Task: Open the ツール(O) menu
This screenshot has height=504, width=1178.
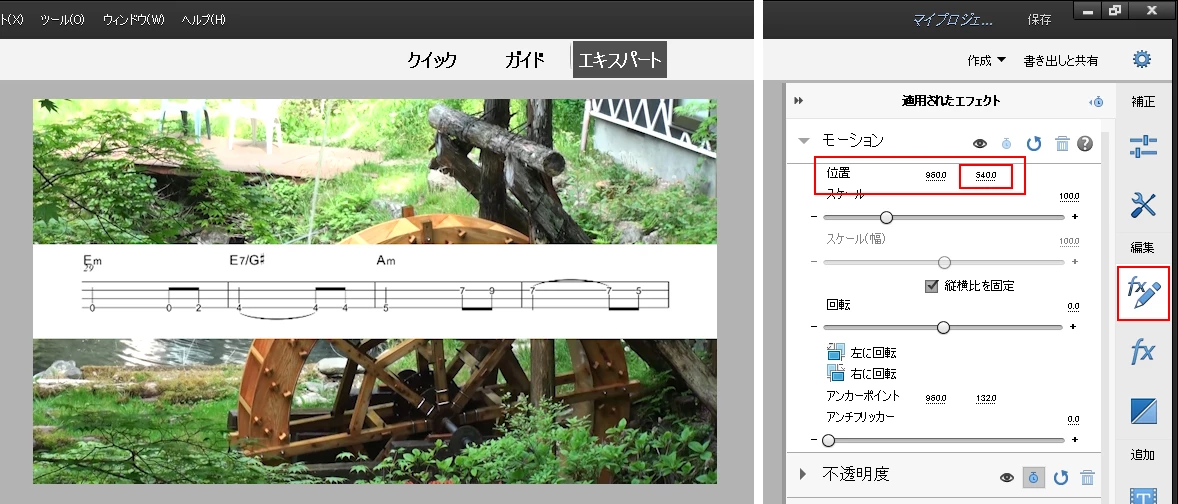Action: (x=62, y=20)
